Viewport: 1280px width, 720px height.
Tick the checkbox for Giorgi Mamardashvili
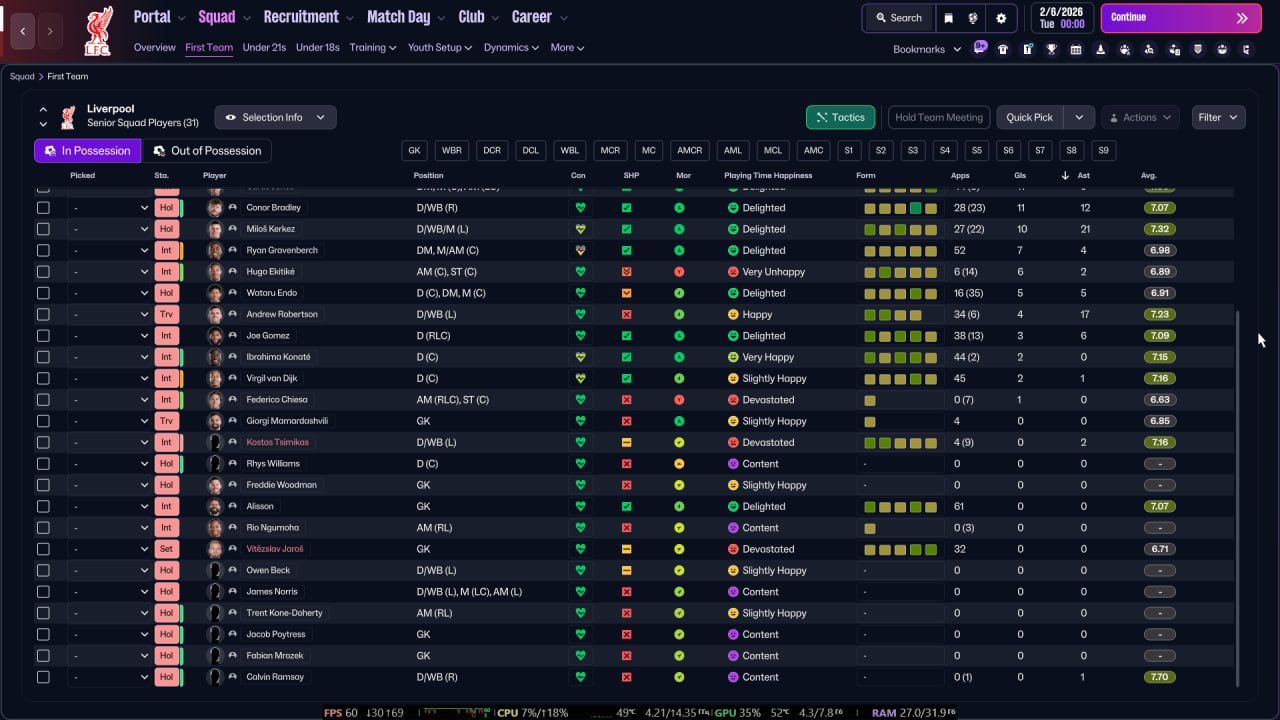(43, 421)
